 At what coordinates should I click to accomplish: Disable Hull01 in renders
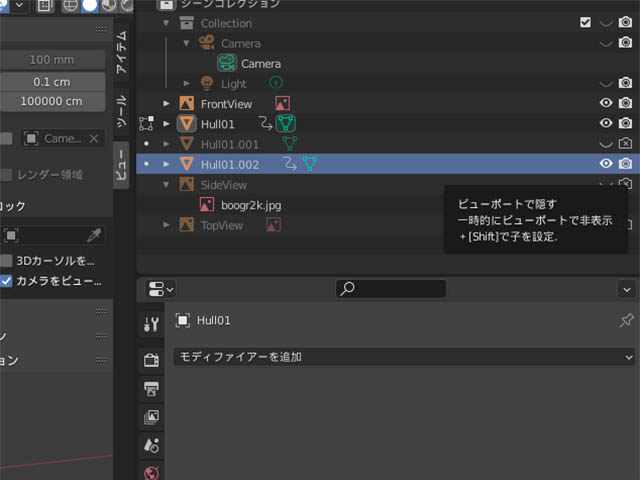point(625,123)
